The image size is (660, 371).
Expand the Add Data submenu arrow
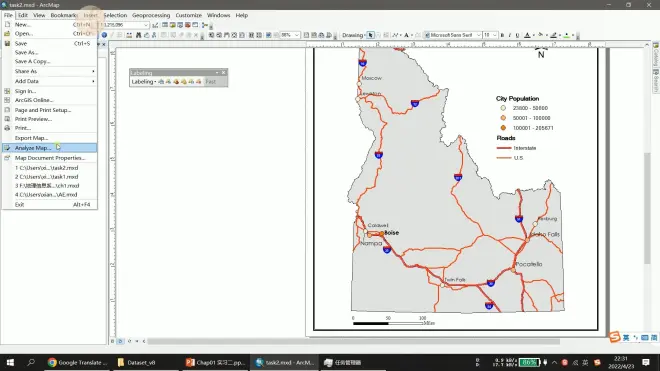93,81
